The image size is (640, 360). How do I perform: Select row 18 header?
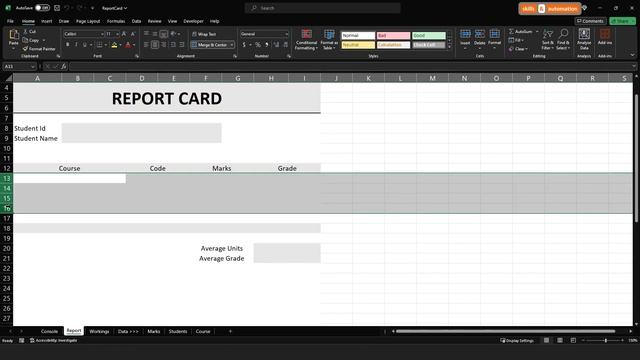(x=7, y=228)
